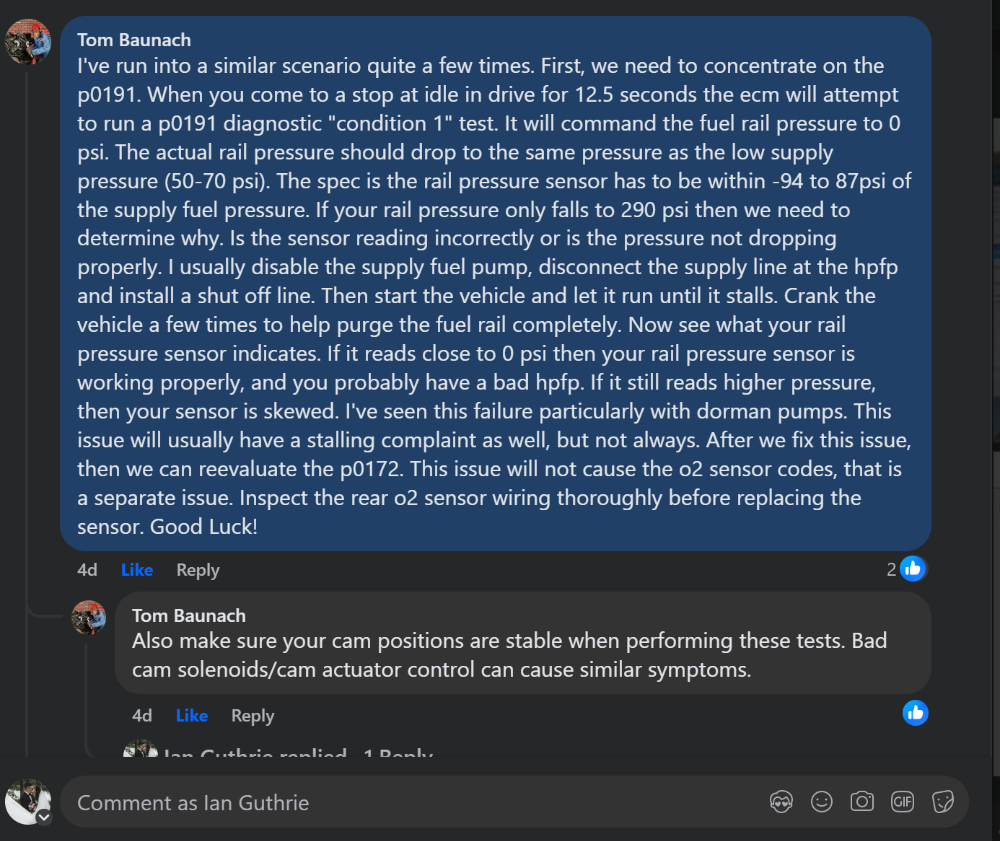Focus the 'Comment as Ian Guthrie' field

[x=400, y=802]
